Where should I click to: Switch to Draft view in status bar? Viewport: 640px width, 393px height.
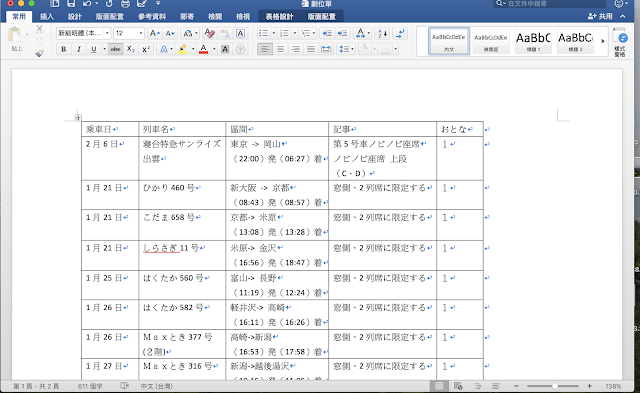click(x=496, y=386)
